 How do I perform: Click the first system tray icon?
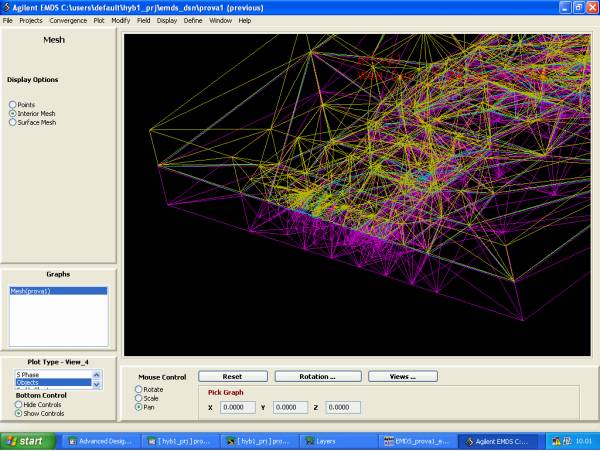[556, 441]
